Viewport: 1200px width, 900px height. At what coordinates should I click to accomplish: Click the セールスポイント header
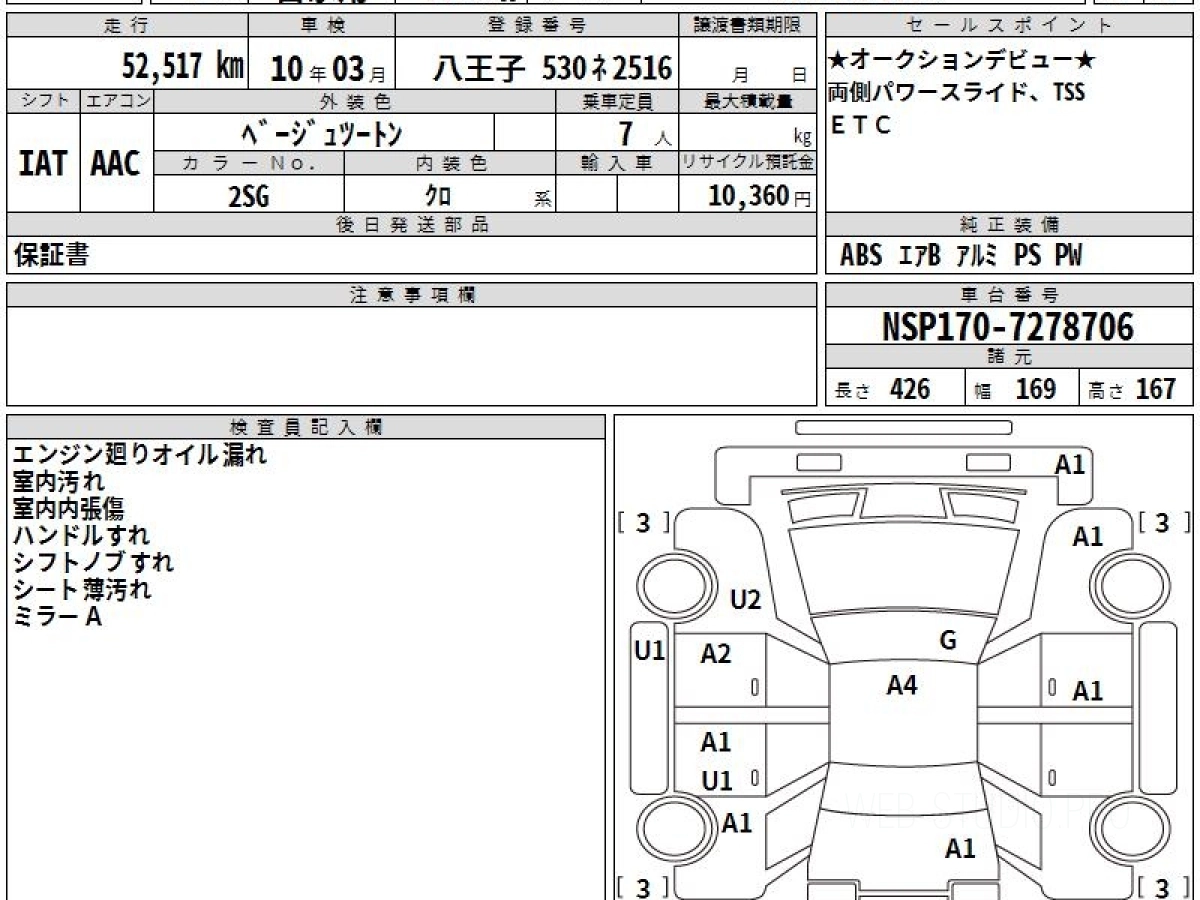pyautogui.click(x=1010, y=26)
